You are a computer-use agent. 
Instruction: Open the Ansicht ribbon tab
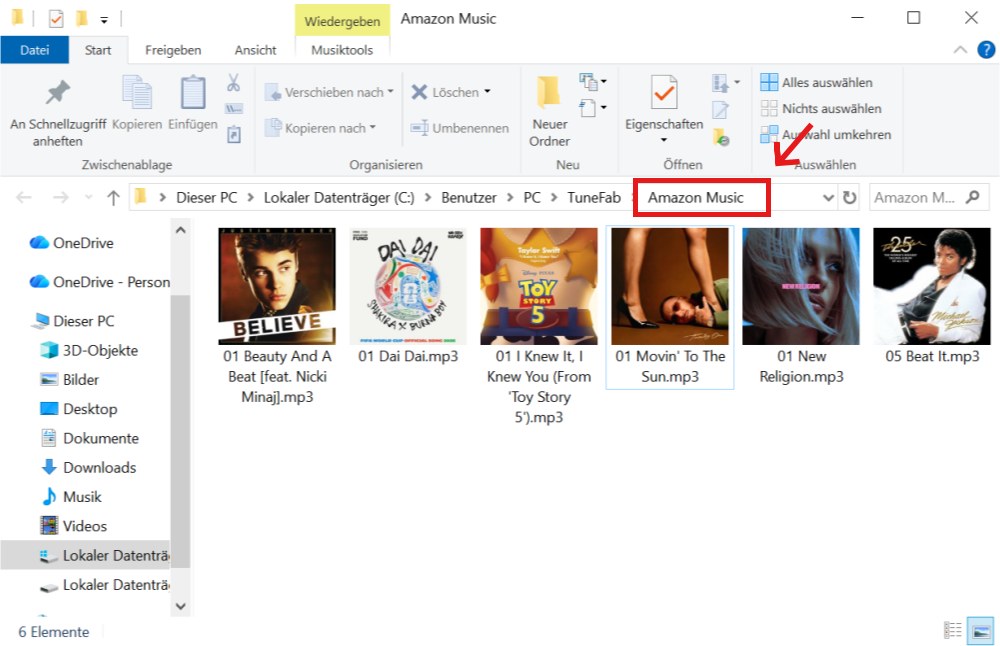tap(255, 50)
